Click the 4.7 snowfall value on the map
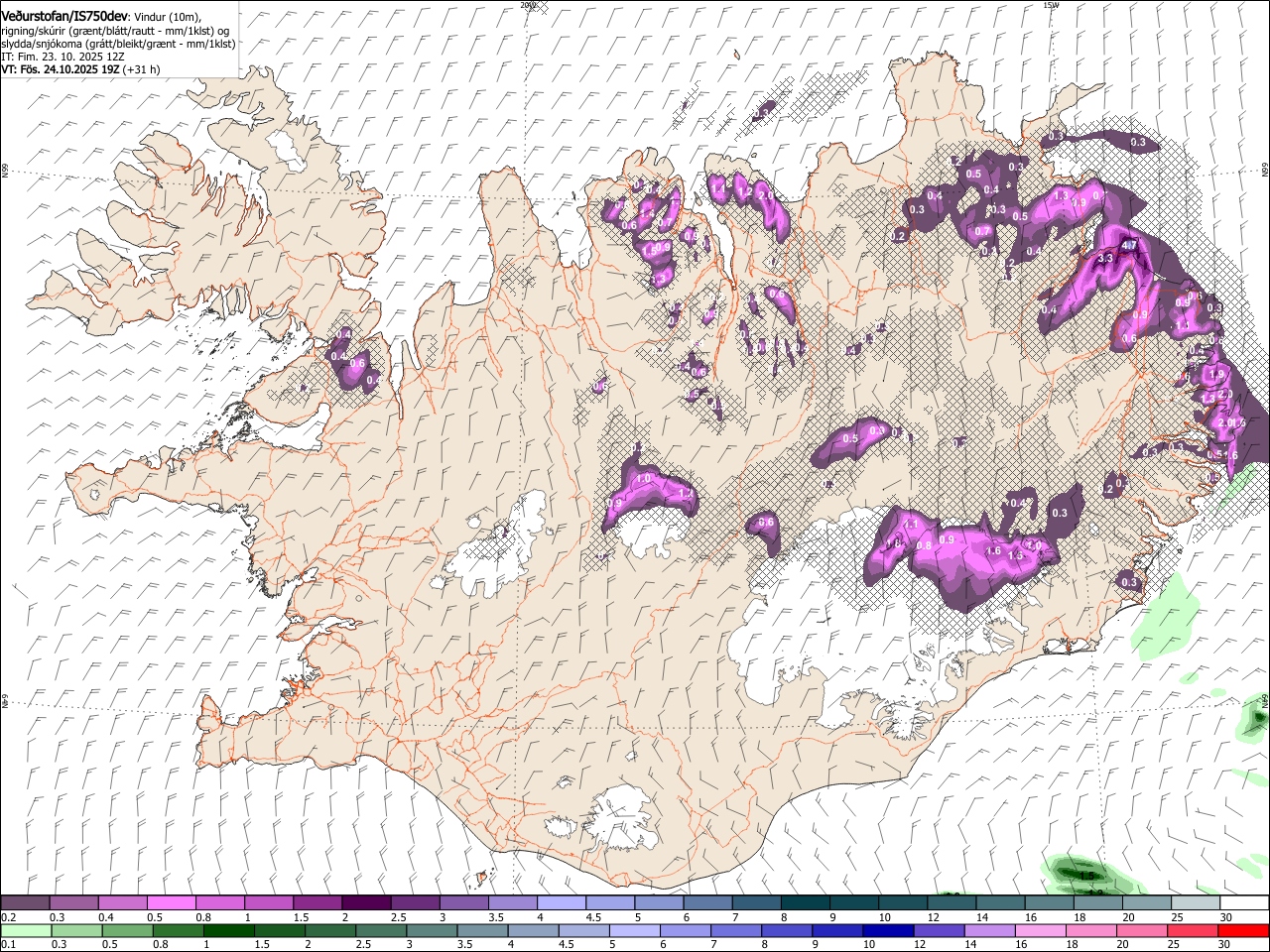Screen dimensions: 1270x952 [x=1128, y=245]
